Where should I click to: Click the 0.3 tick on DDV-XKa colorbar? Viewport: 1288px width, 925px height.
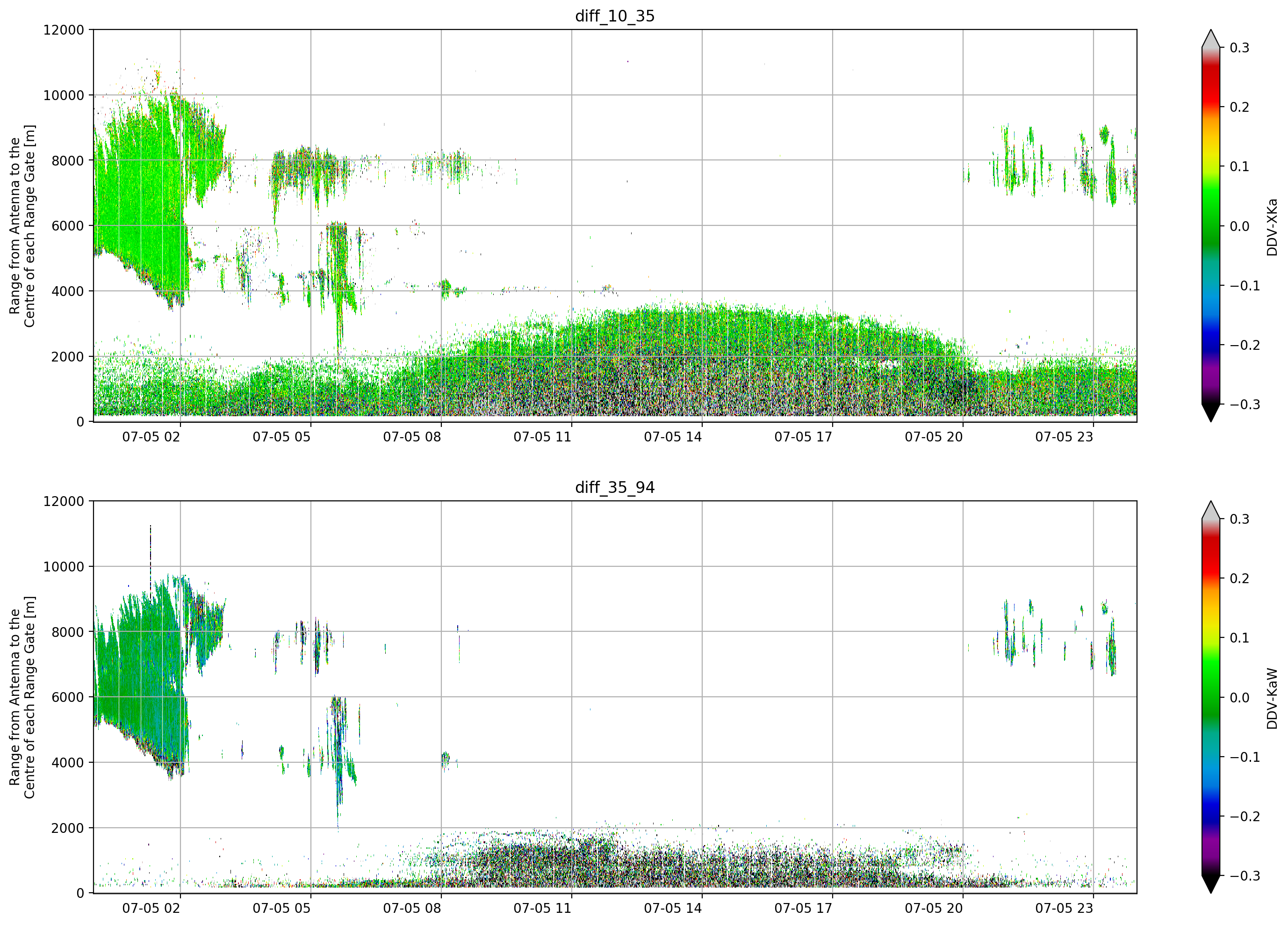click(1239, 48)
